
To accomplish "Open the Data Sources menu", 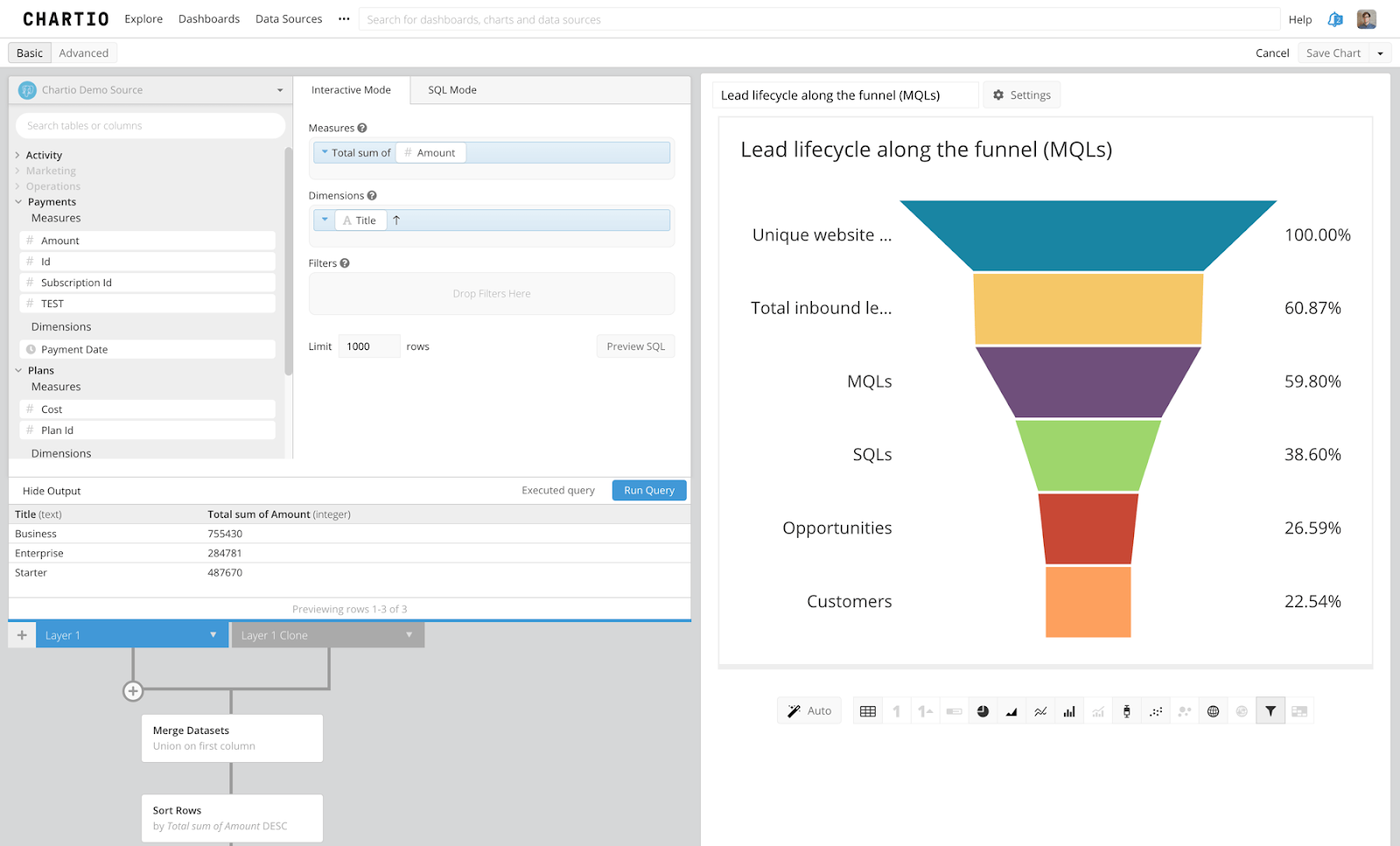I will tap(288, 18).
